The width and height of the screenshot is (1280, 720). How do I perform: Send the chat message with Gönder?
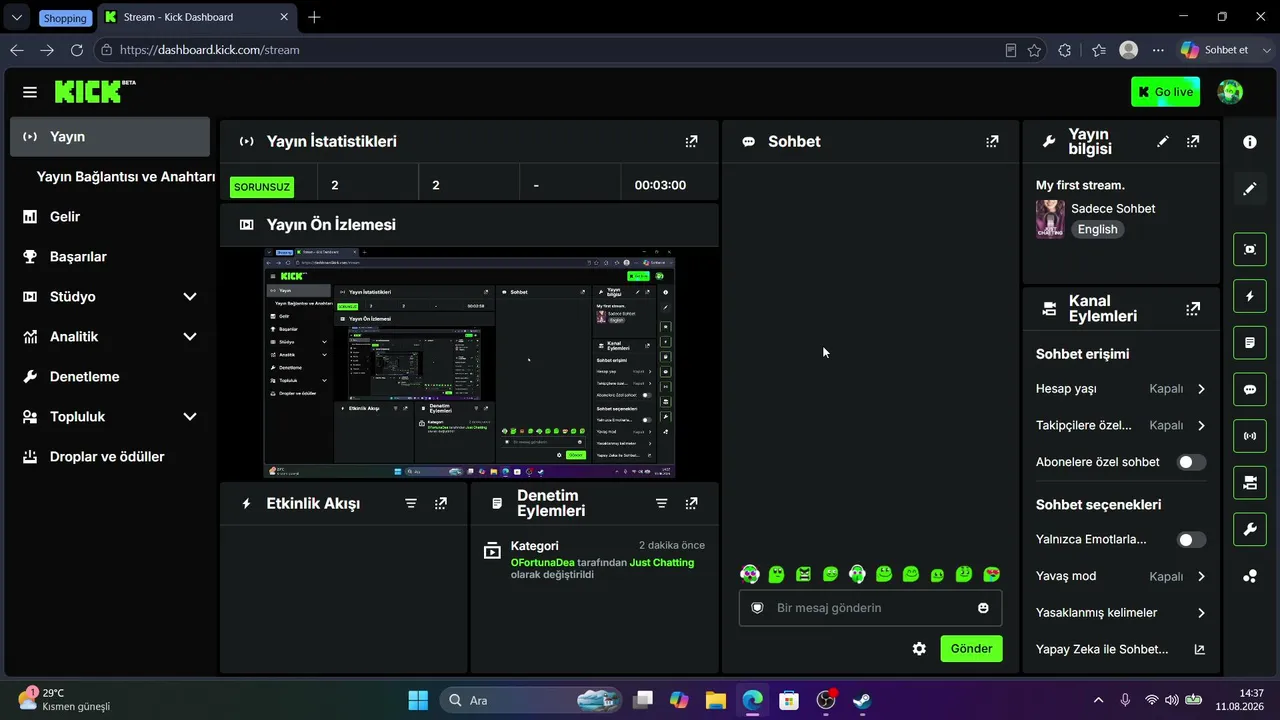pos(971,649)
